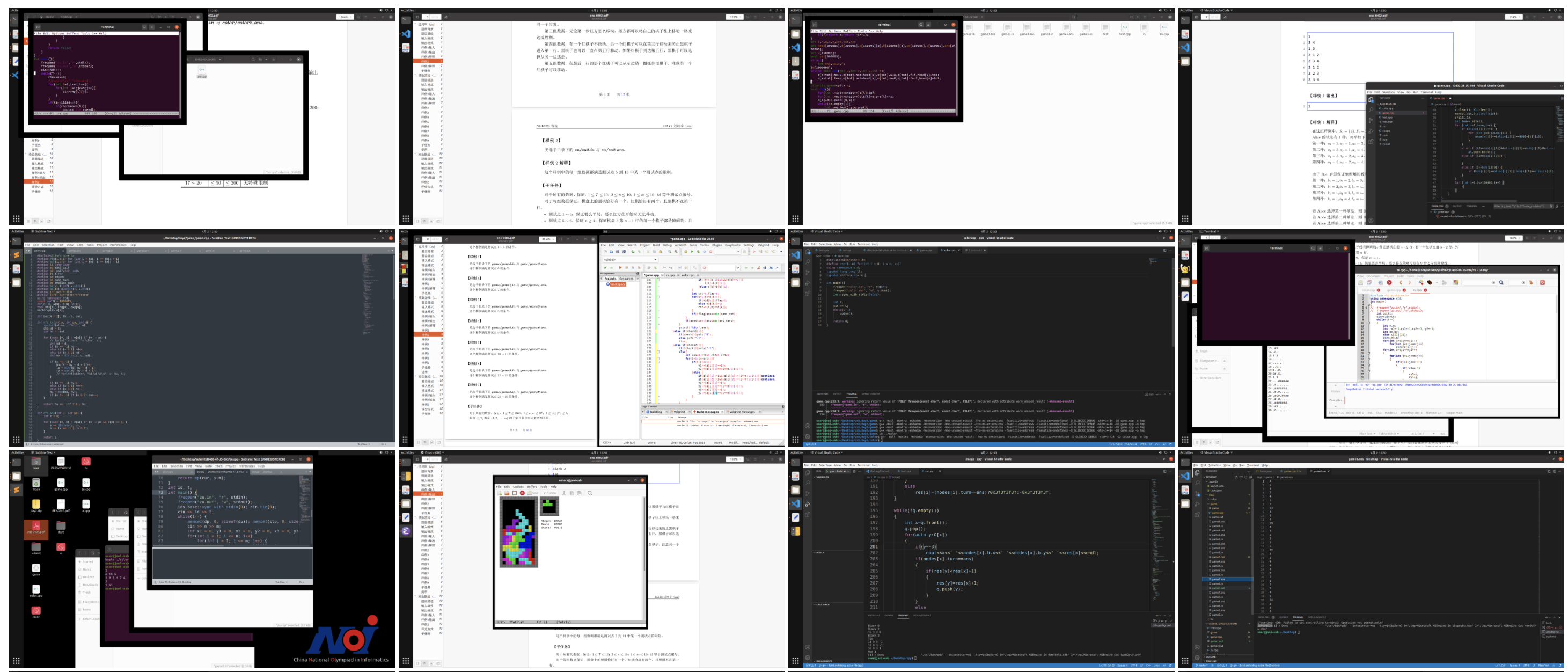This screenshot has height=672, width=1568.
Task: Open Preferences menu in Sublime Text zu.cpp window
Action: point(247,466)
